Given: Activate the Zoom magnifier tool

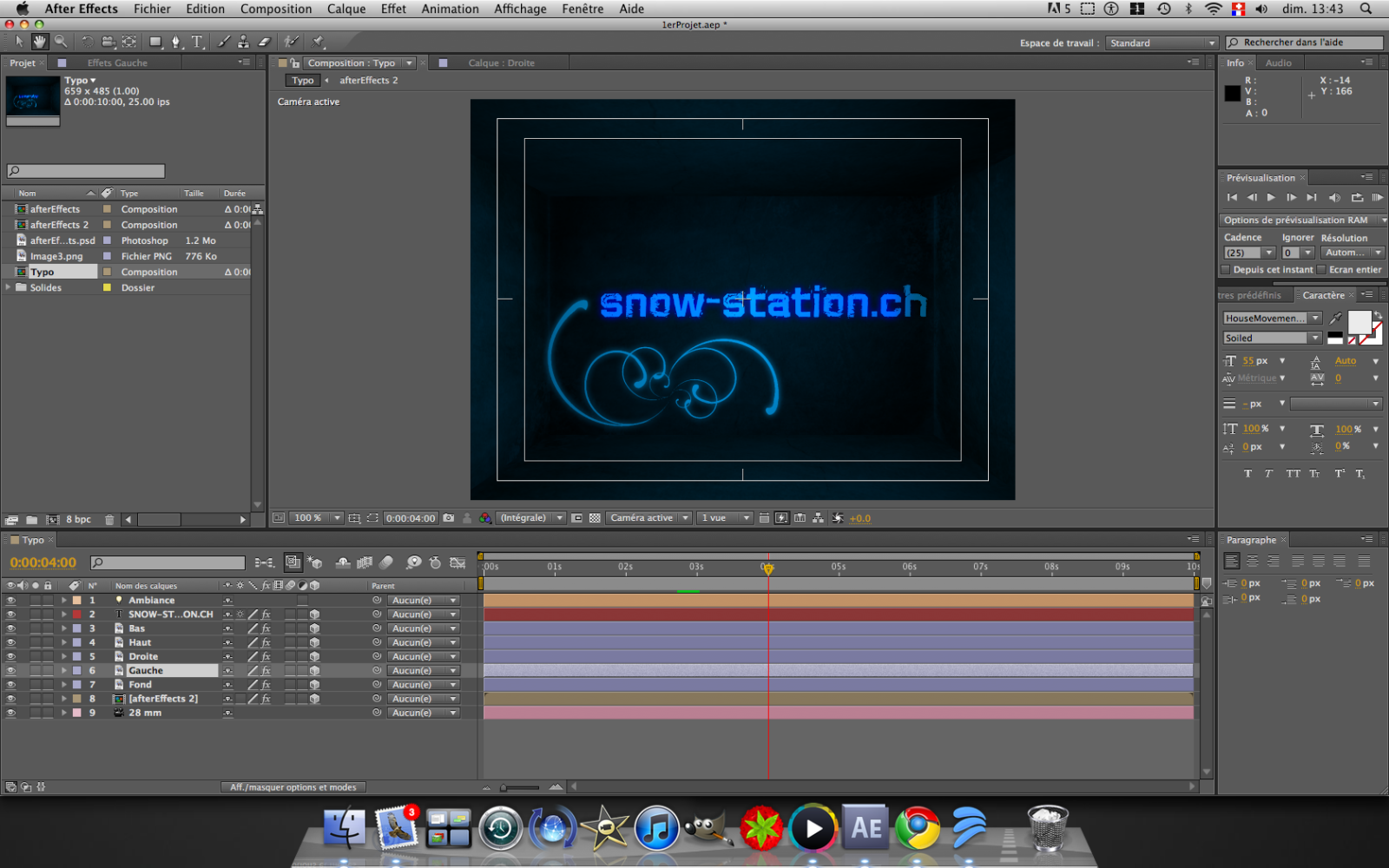Looking at the screenshot, I should 61,42.
